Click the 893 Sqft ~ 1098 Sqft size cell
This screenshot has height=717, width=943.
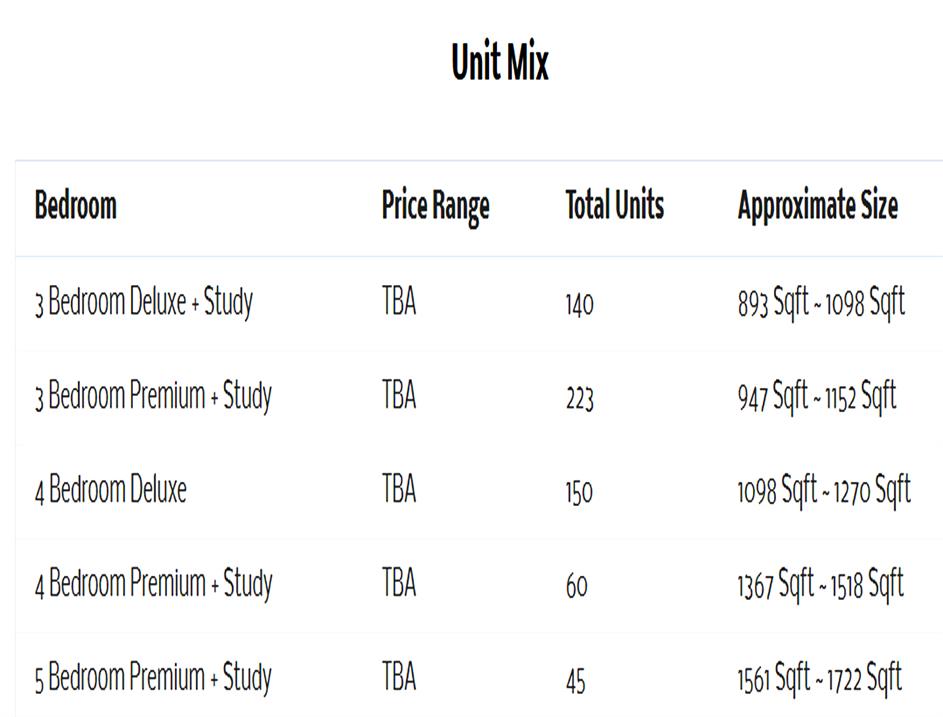(x=821, y=302)
